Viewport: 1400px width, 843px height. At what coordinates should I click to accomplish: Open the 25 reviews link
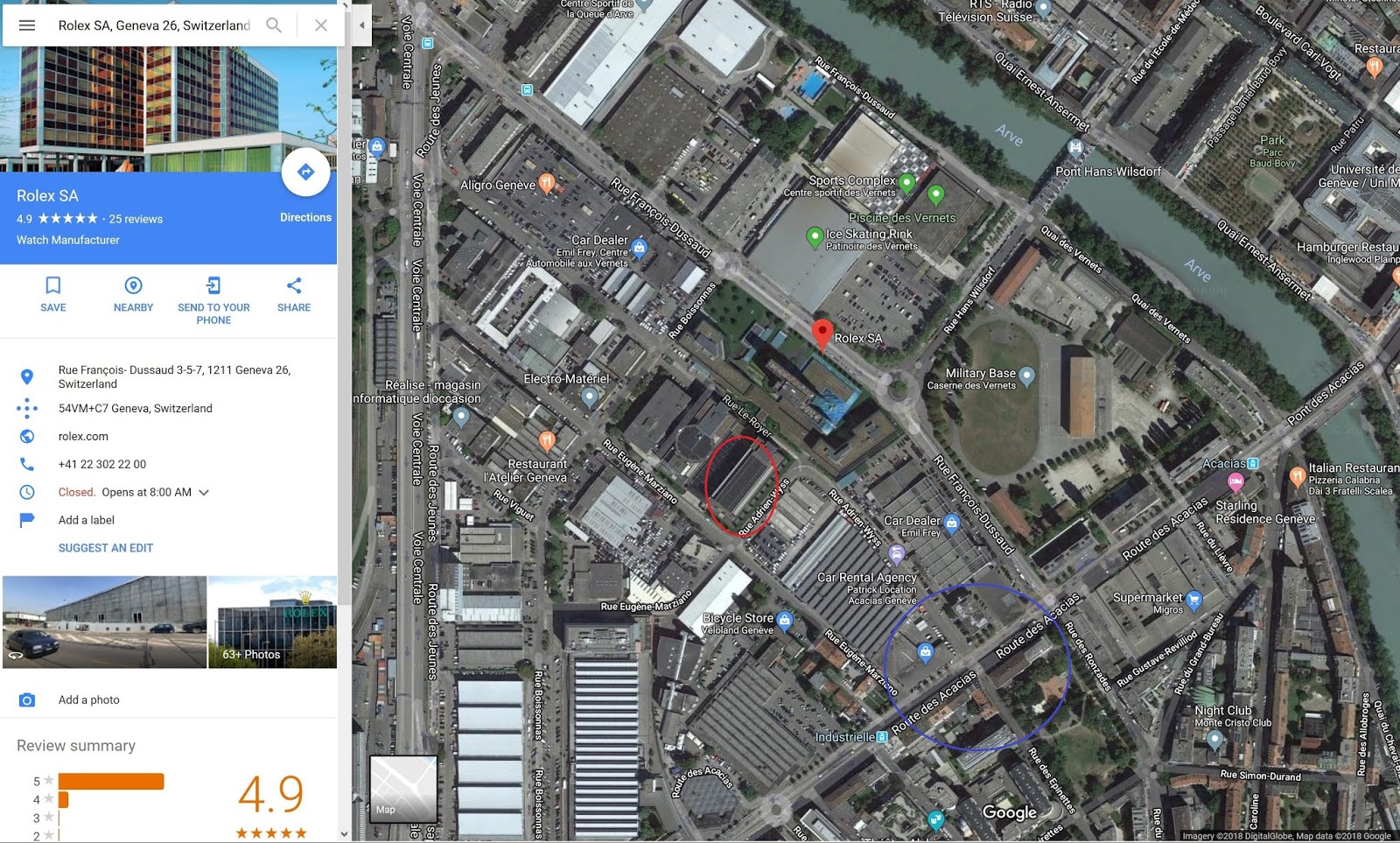point(136,219)
